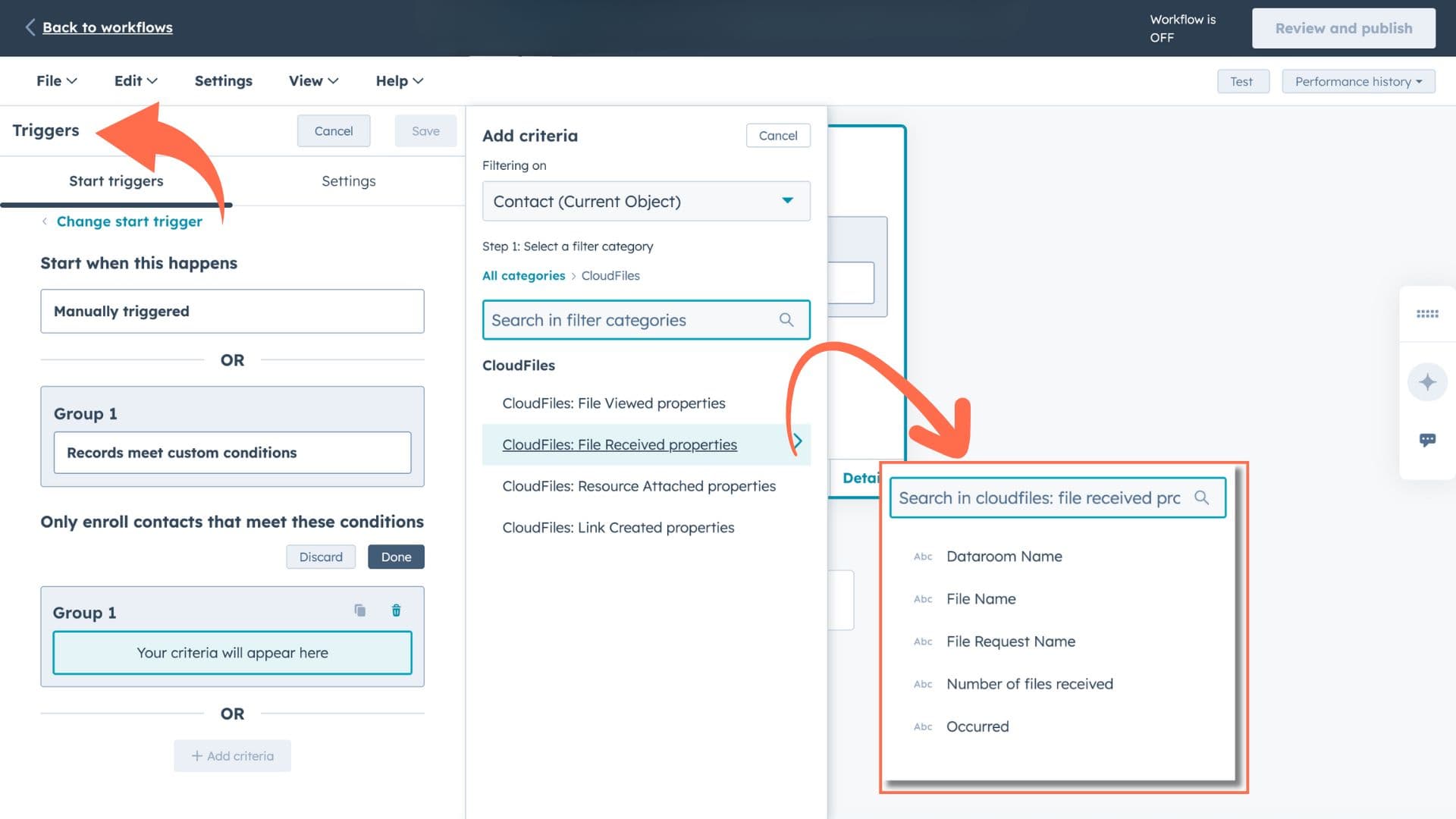This screenshot has width=1456, height=819.
Task: Click back arrow beside Back to workflows
Action: click(x=30, y=27)
